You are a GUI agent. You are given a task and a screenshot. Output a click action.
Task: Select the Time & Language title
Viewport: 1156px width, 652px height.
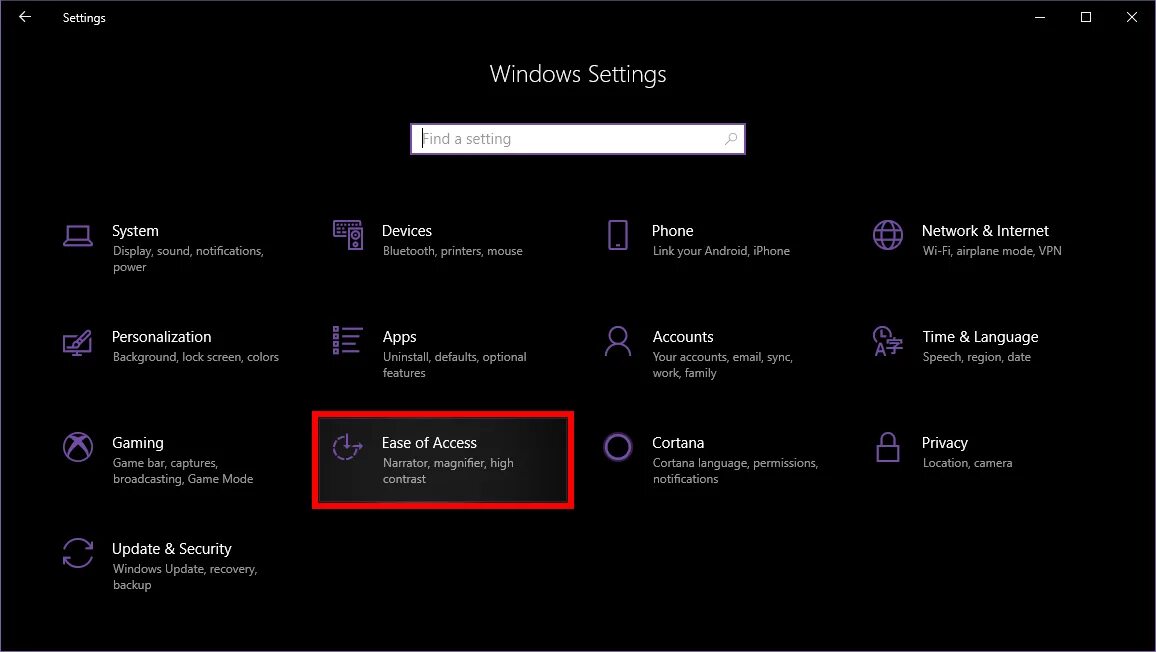[x=980, y=337]
